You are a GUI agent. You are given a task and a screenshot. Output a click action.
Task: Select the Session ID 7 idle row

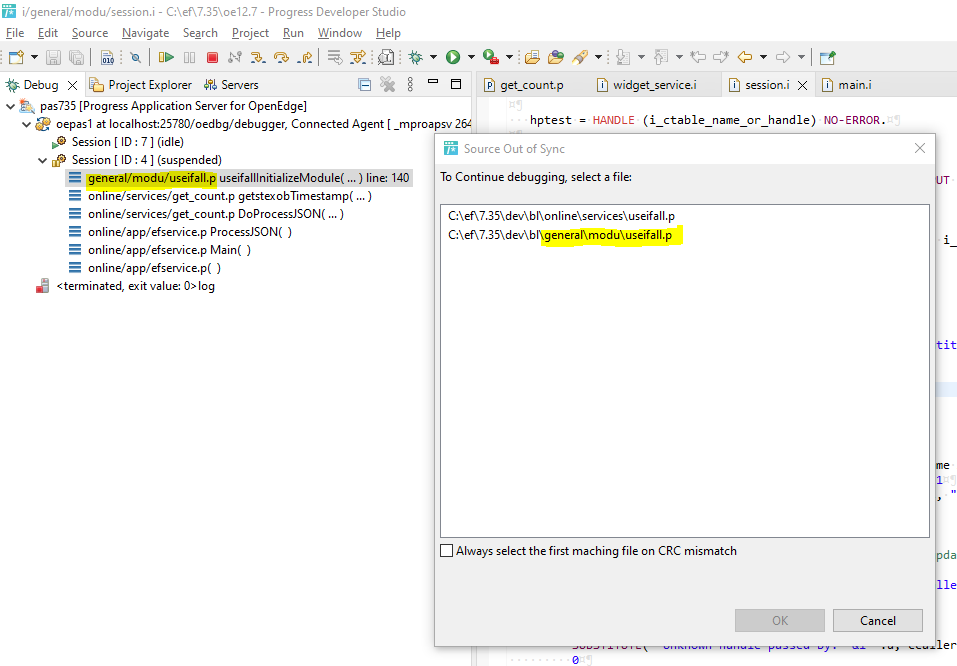click(x=118, y=142)
